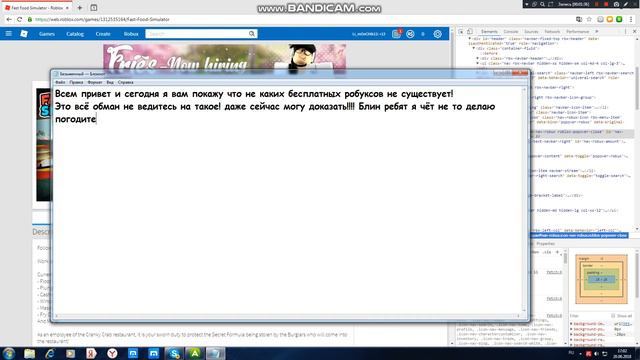Click the orange browser extension icon
Image resolution: width=640 pixels, height=360 pixels.
(610, 19)
